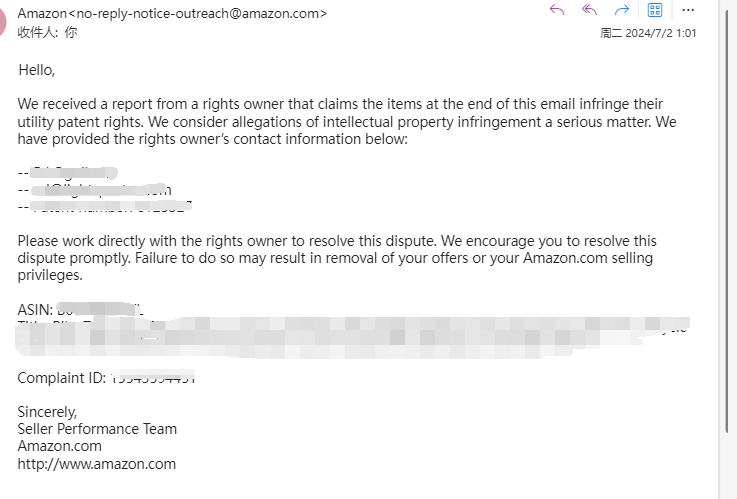The width and height of the screenshot is (737, 499).
Task: Open the http://www.amazon.com link
Action: (x=96, y=464)
